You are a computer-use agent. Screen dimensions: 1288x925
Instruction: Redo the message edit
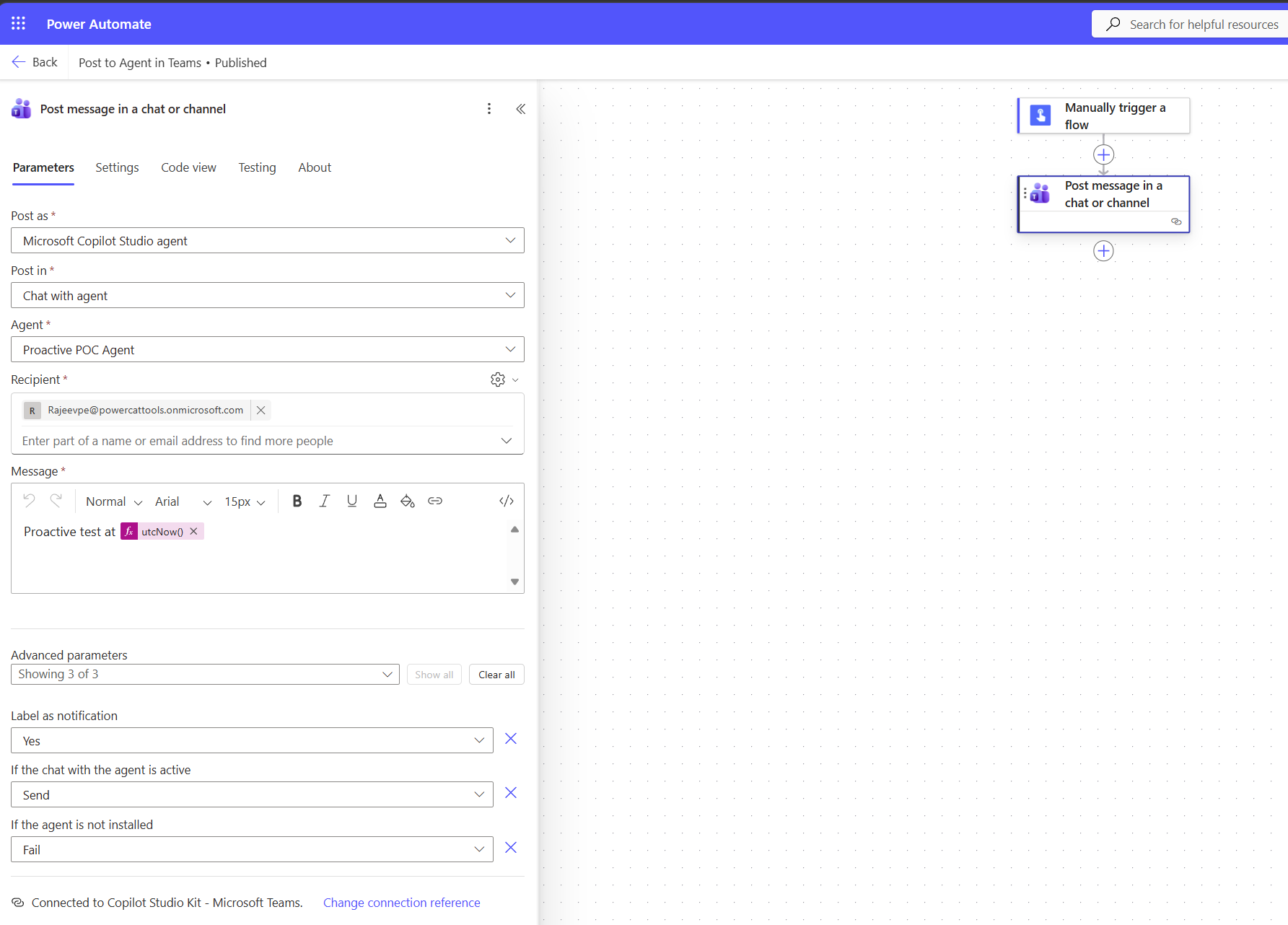click(x=56, y=501)
